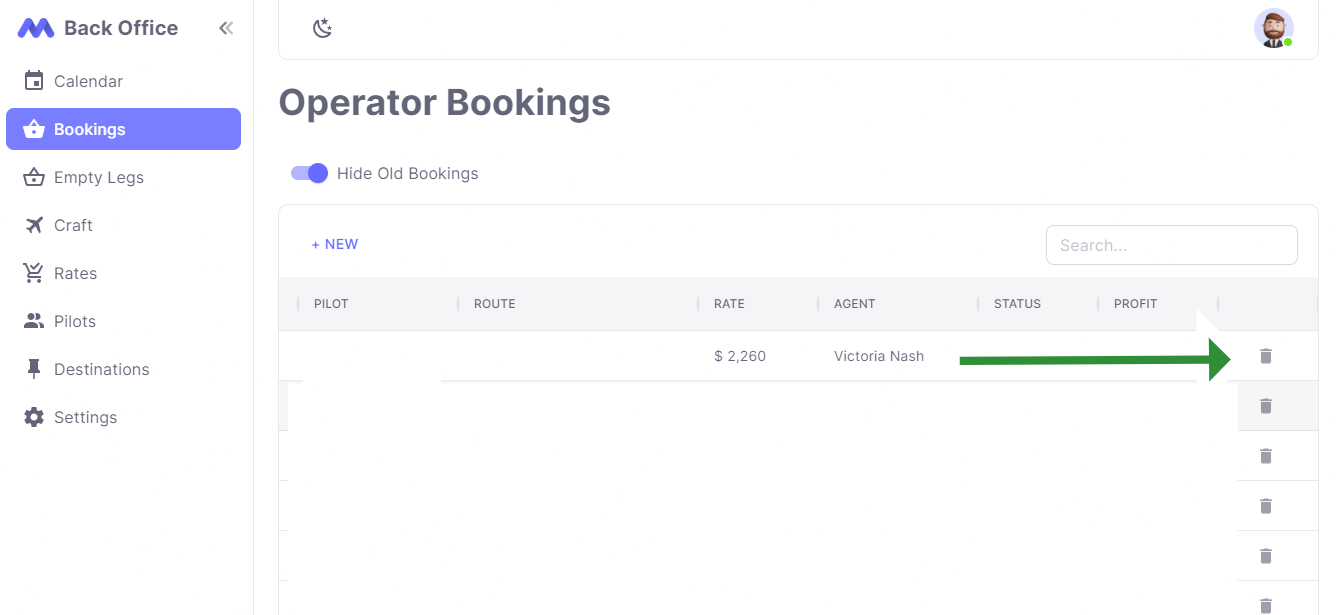
Task: Select the Destinations pin icon
Action: 32,368
